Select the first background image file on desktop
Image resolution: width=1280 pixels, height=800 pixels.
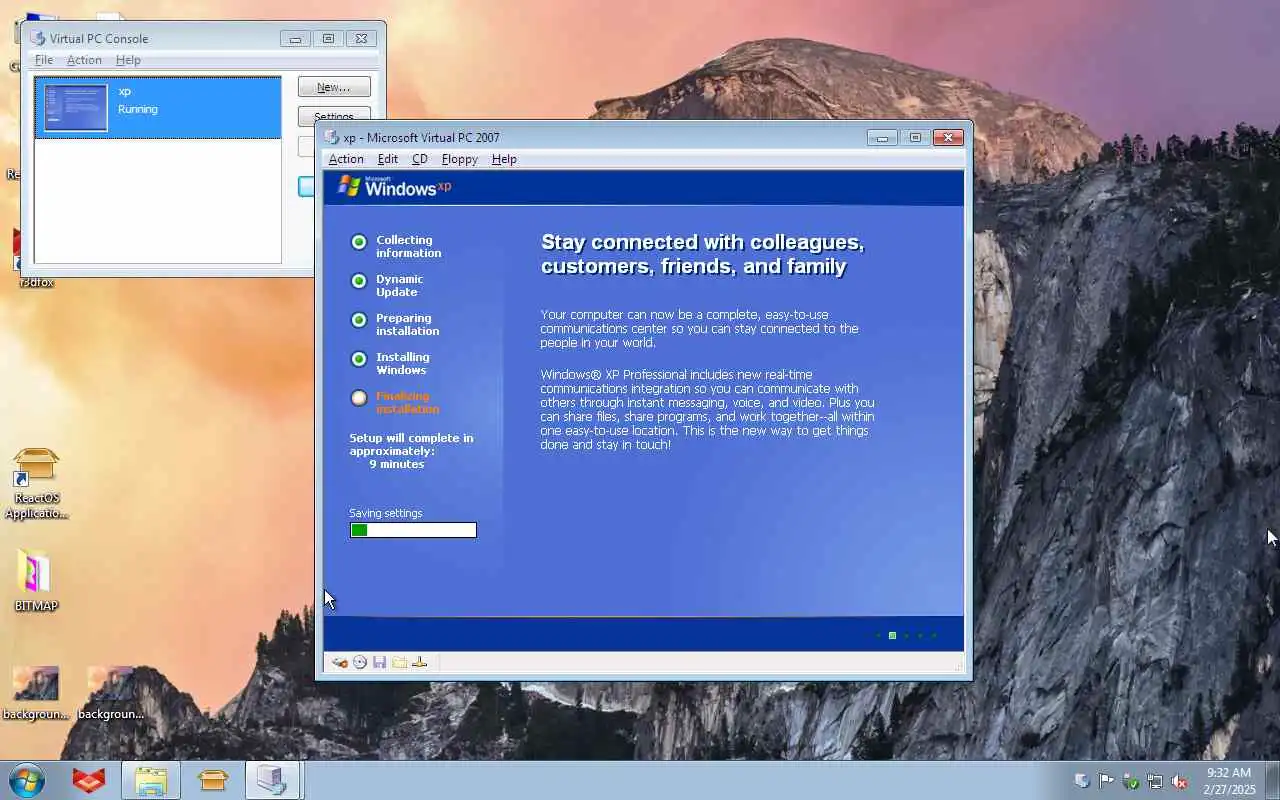[36, 693]
